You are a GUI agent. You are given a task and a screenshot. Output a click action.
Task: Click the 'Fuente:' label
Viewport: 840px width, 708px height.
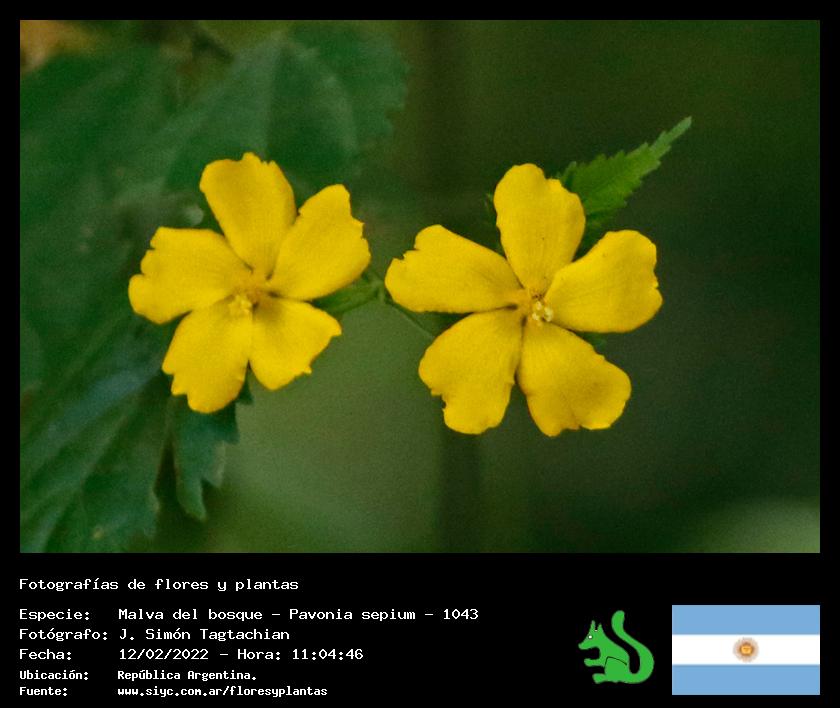44,691
